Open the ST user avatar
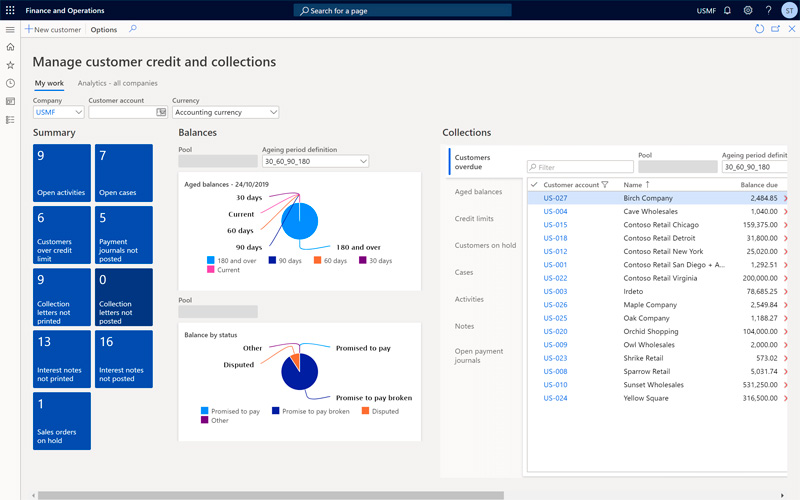 pos(789,10)
